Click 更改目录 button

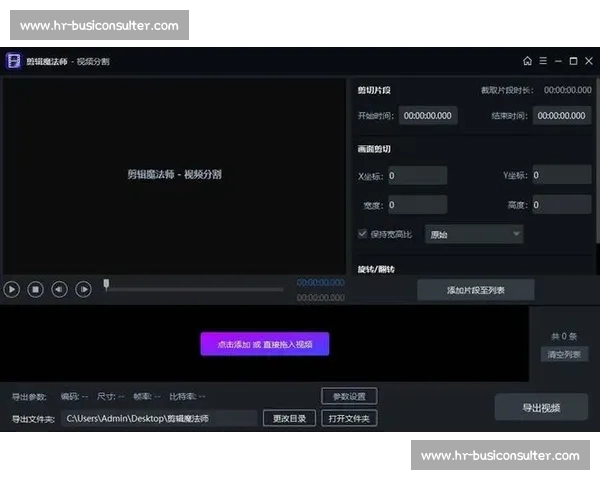[x=289, y=418]
